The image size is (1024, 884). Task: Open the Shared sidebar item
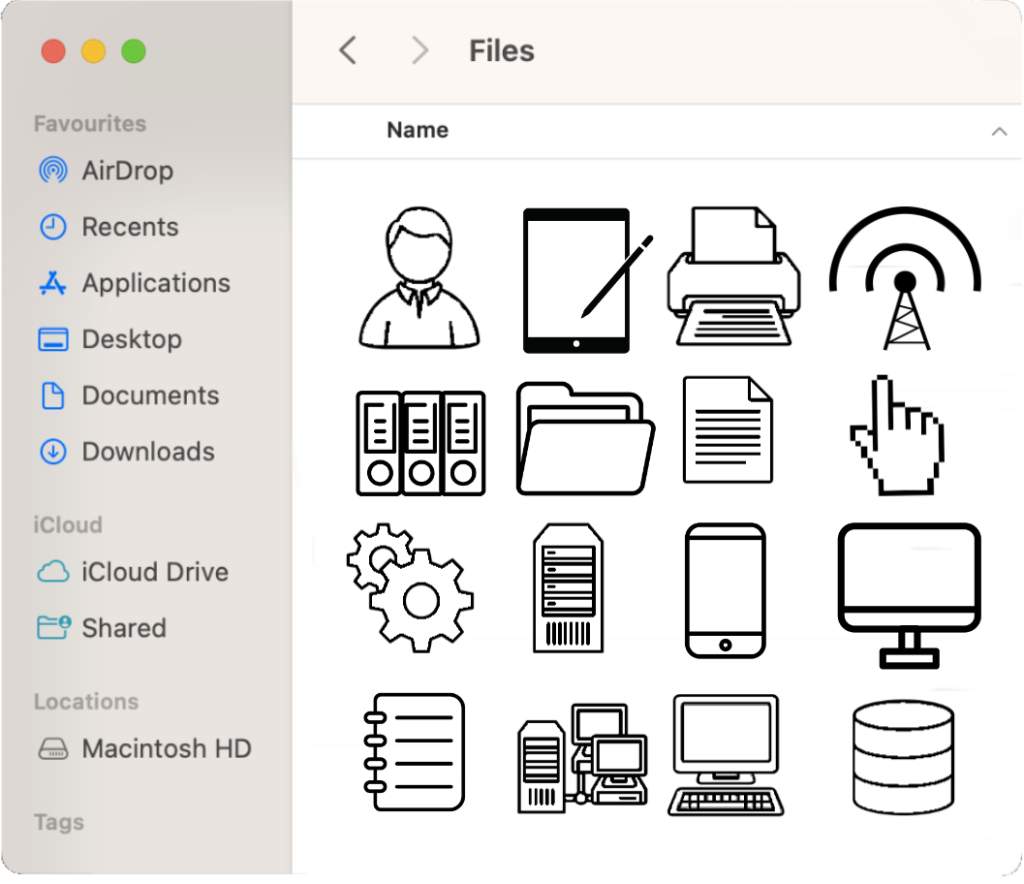[x=102, y=628]
